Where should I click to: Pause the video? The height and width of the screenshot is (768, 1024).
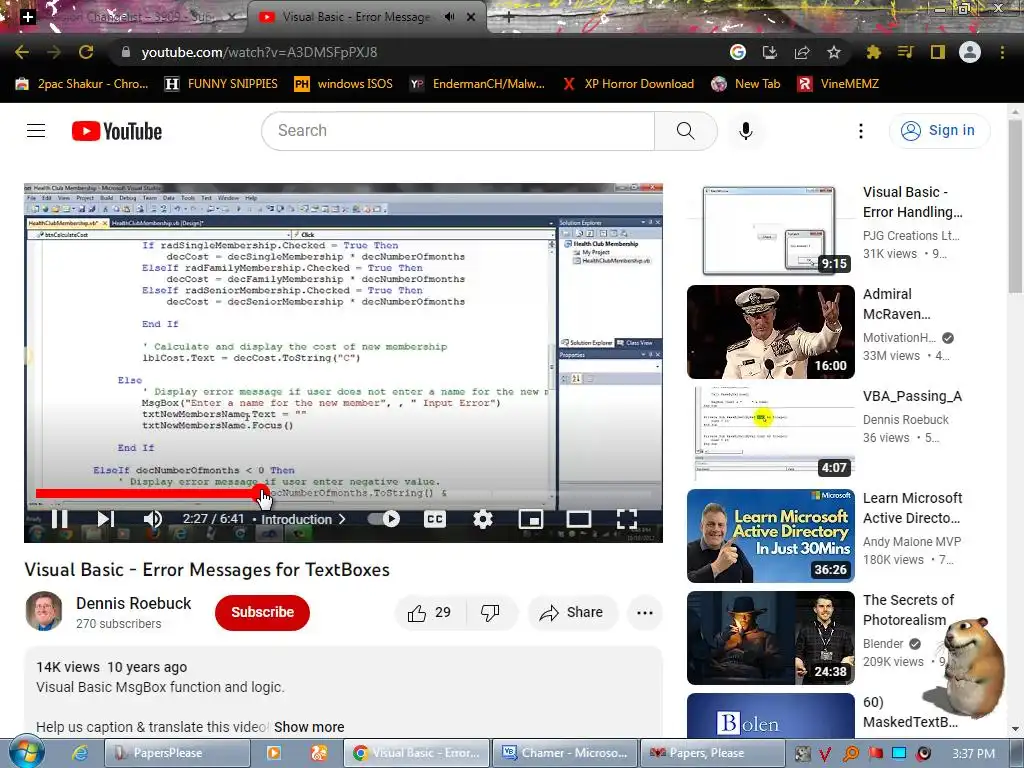click(x=59, y=519)
